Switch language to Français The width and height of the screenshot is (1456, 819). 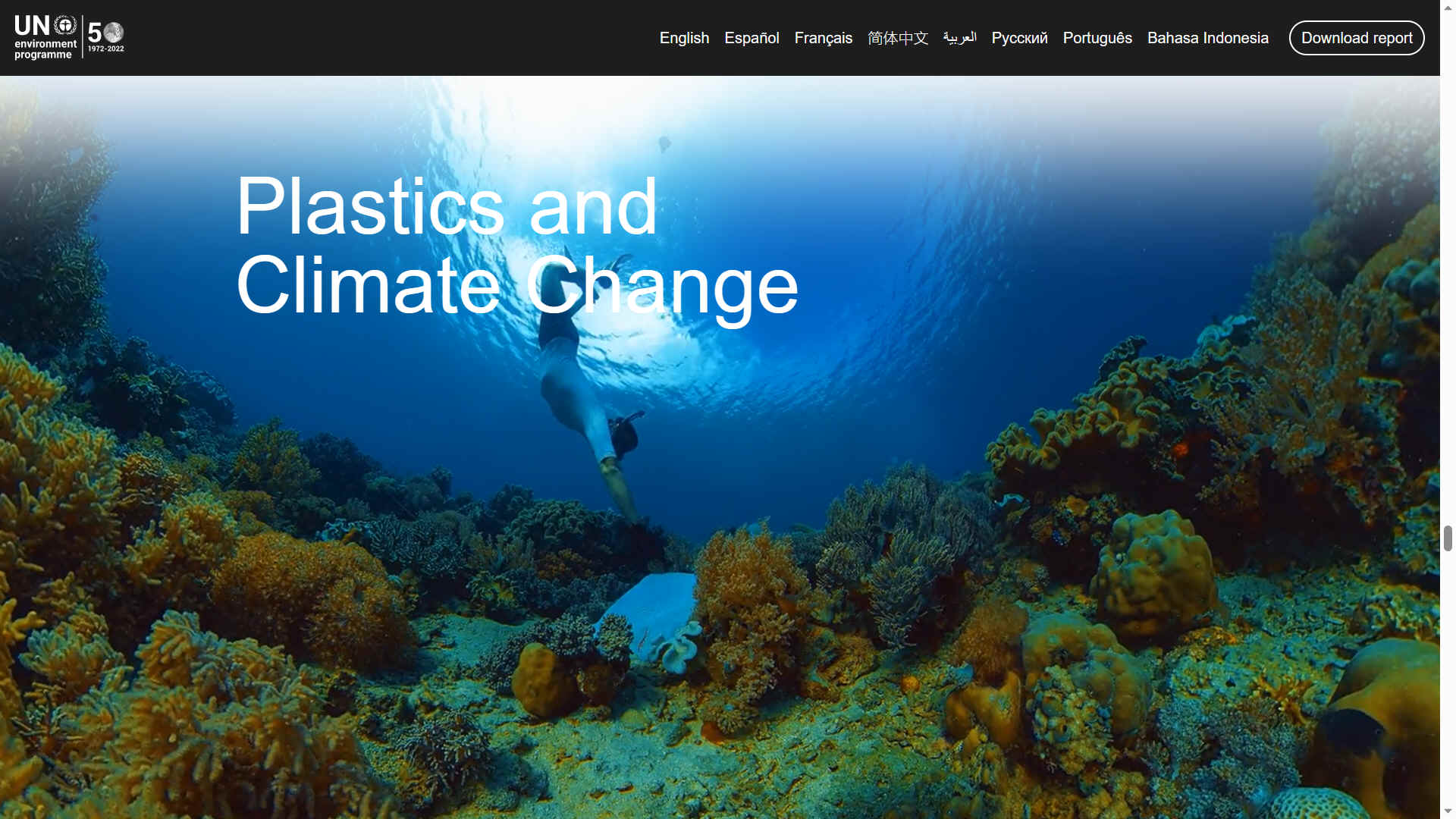[x=823, y=38]
